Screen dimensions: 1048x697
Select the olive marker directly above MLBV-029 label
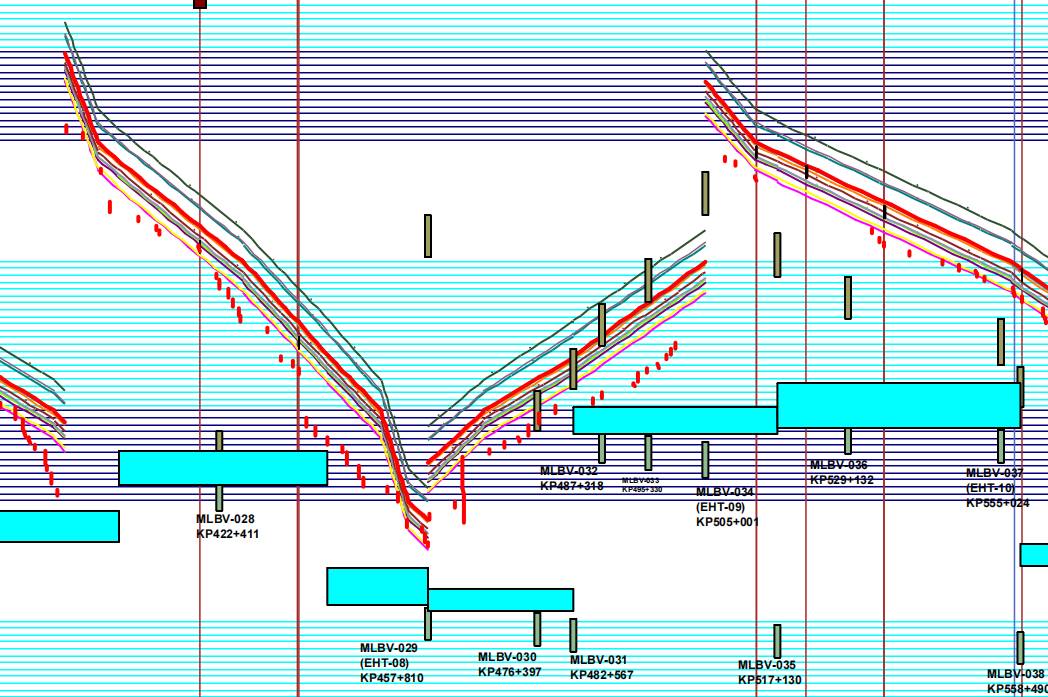(428, 623)
